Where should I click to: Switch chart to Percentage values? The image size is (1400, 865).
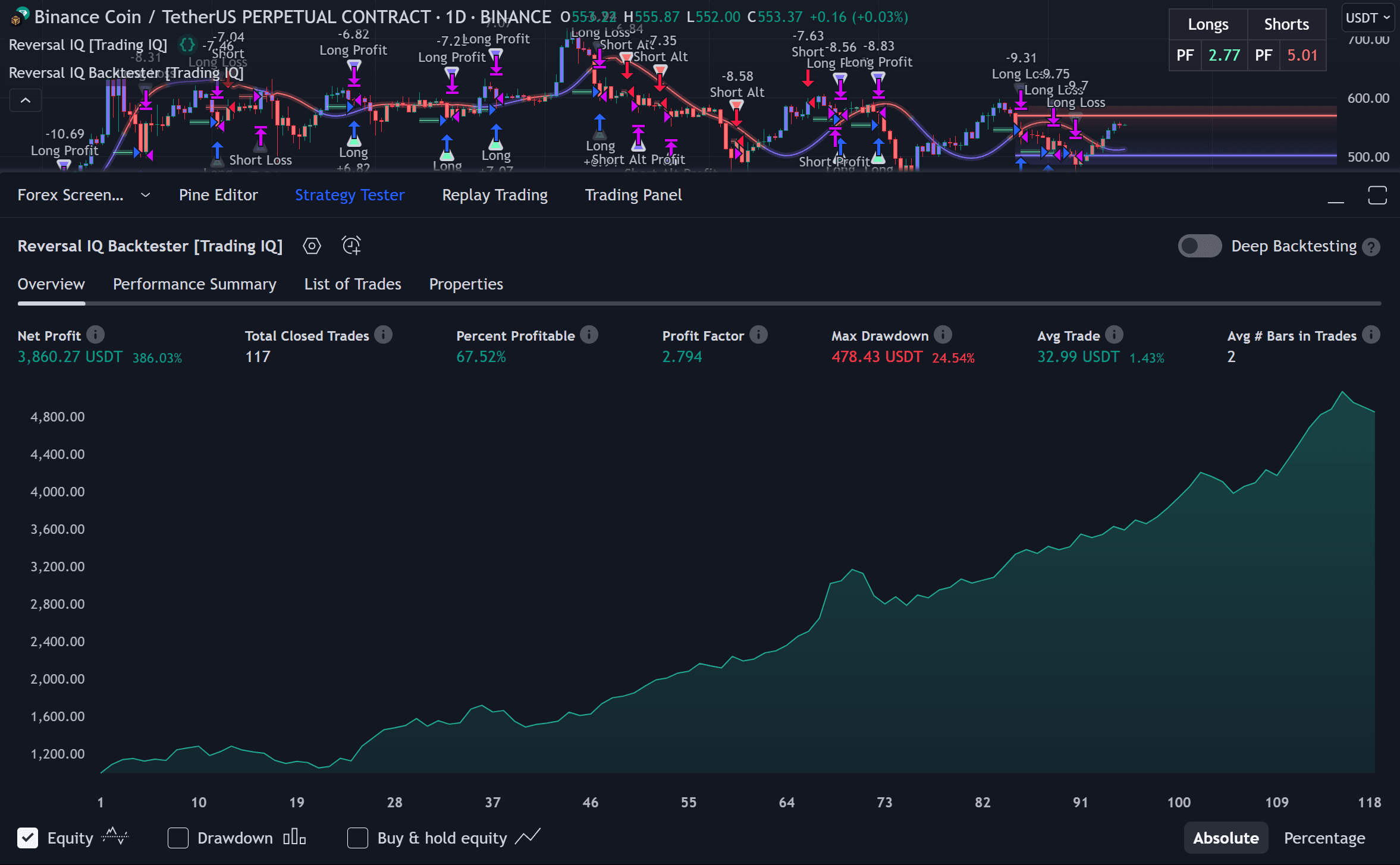[x=1324, y=838]
